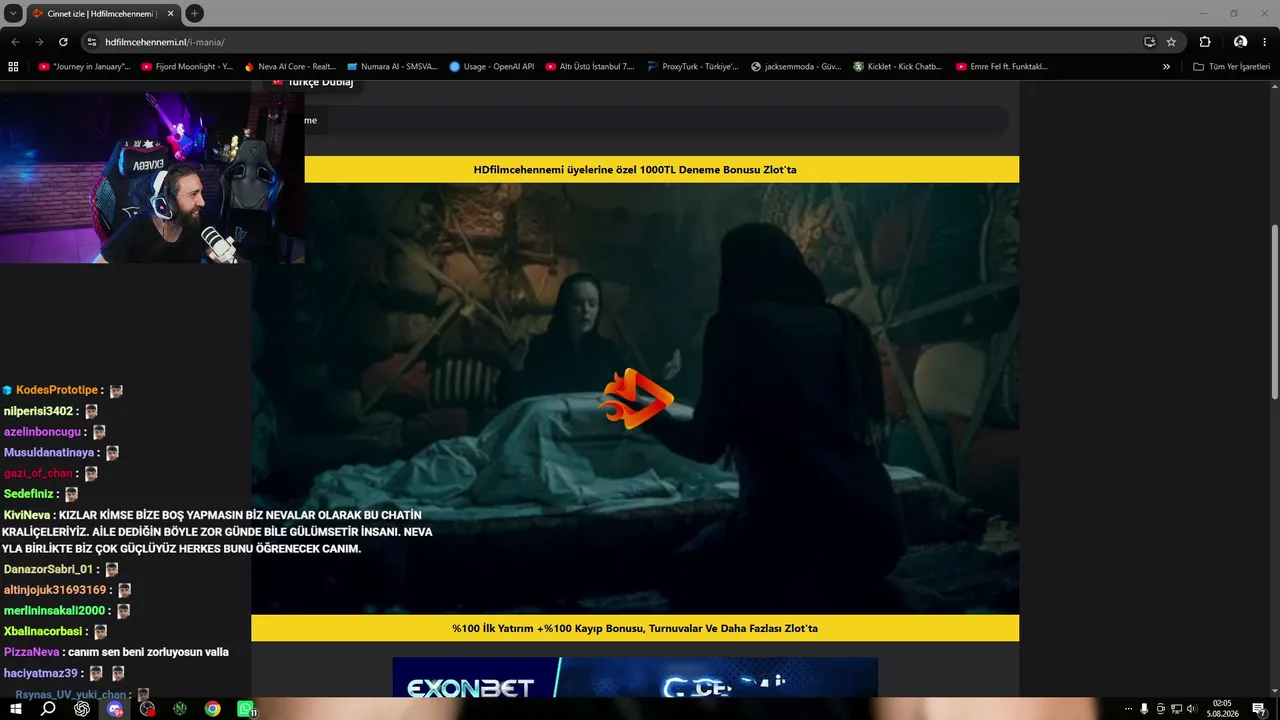Open a new browser tab
The image size is (1280, 720).
(x=195, y=13)
